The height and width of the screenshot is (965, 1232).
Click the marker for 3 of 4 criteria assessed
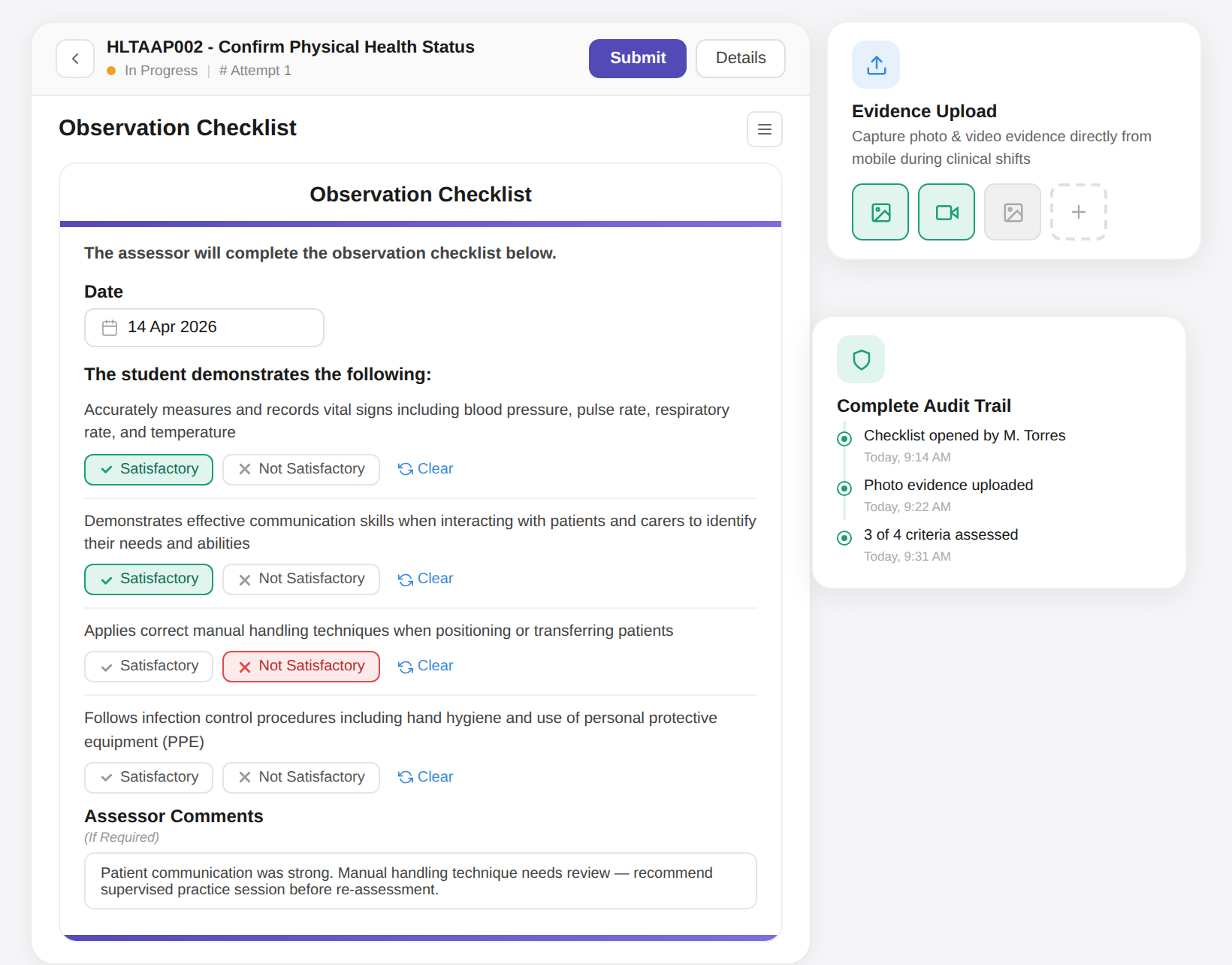point(844,537)
